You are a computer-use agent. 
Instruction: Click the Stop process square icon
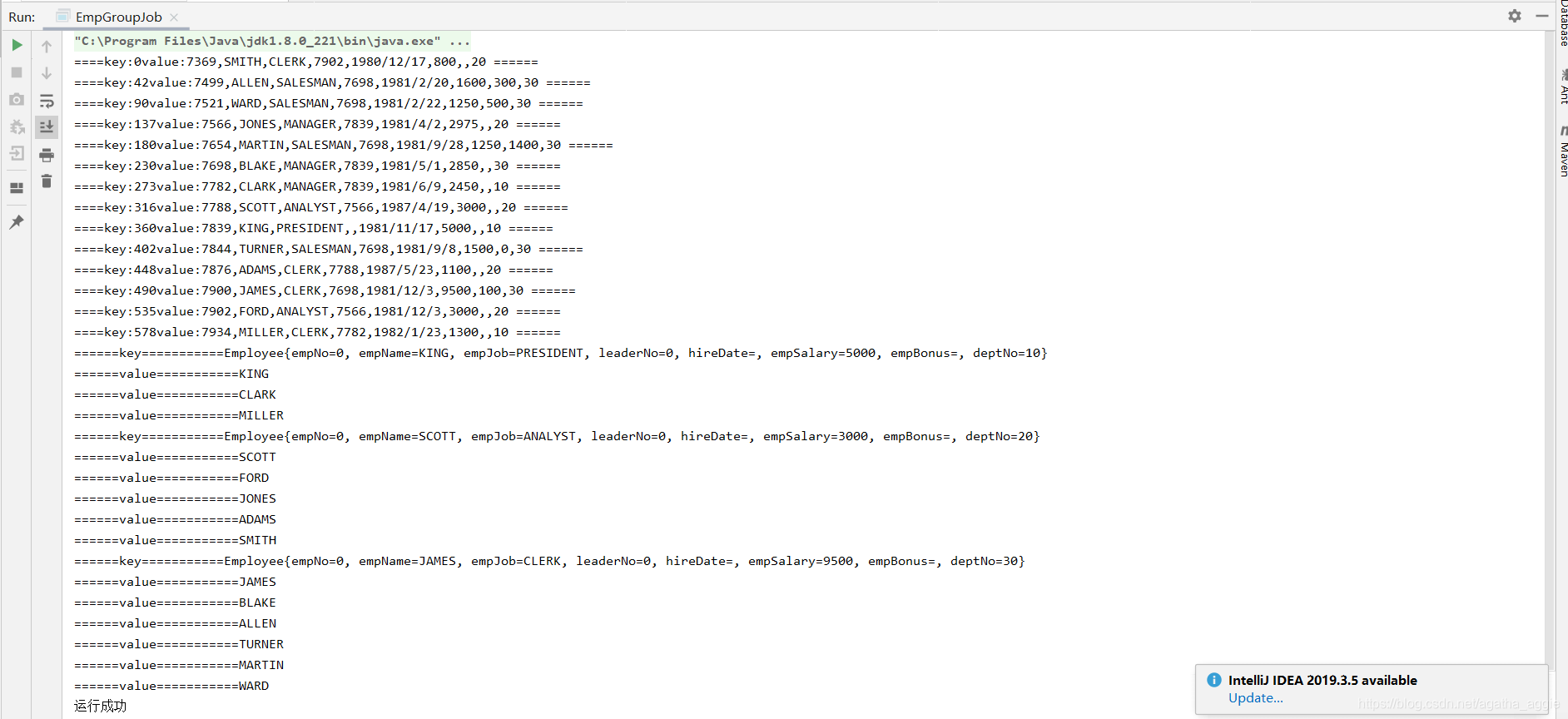click(x=17, y=72)
